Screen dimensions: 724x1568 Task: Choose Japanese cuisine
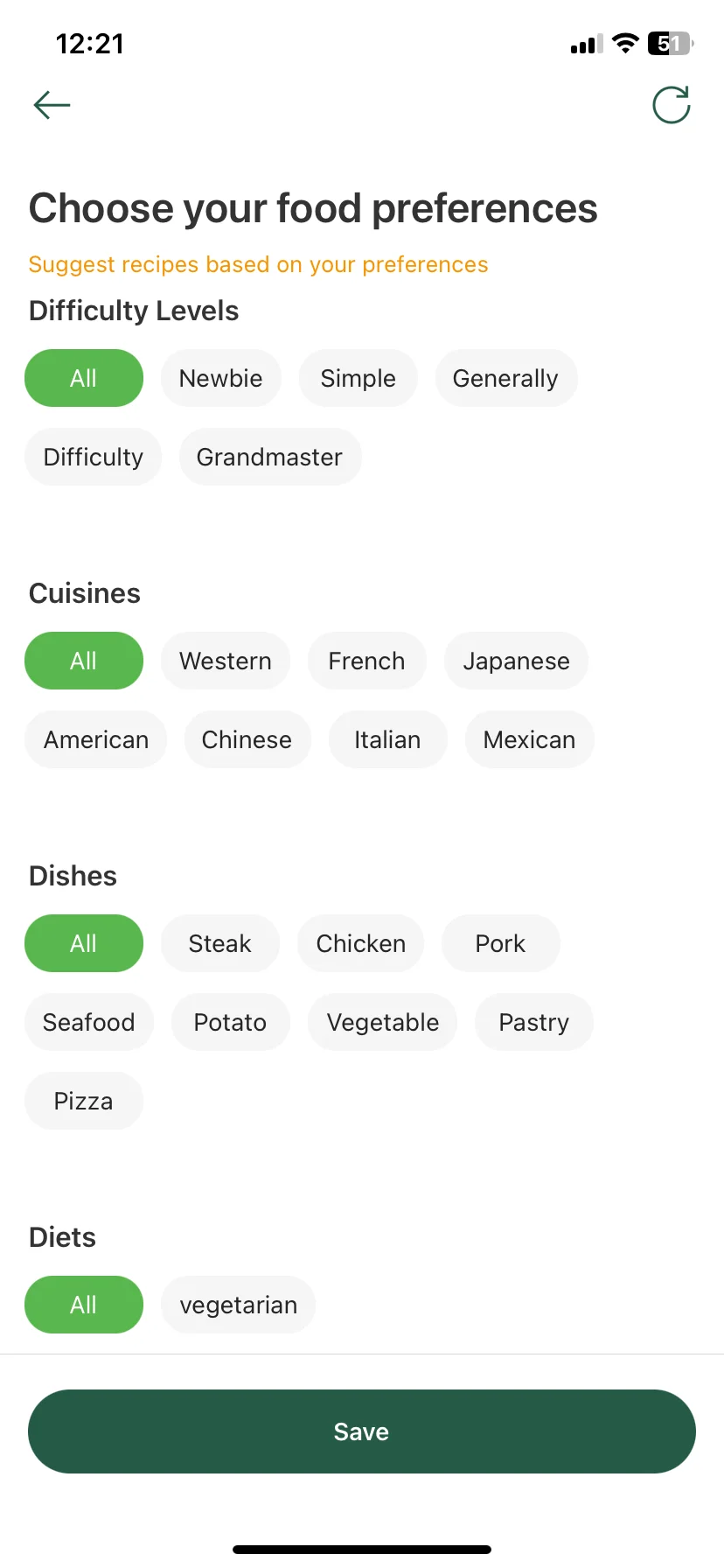[516, 661]
